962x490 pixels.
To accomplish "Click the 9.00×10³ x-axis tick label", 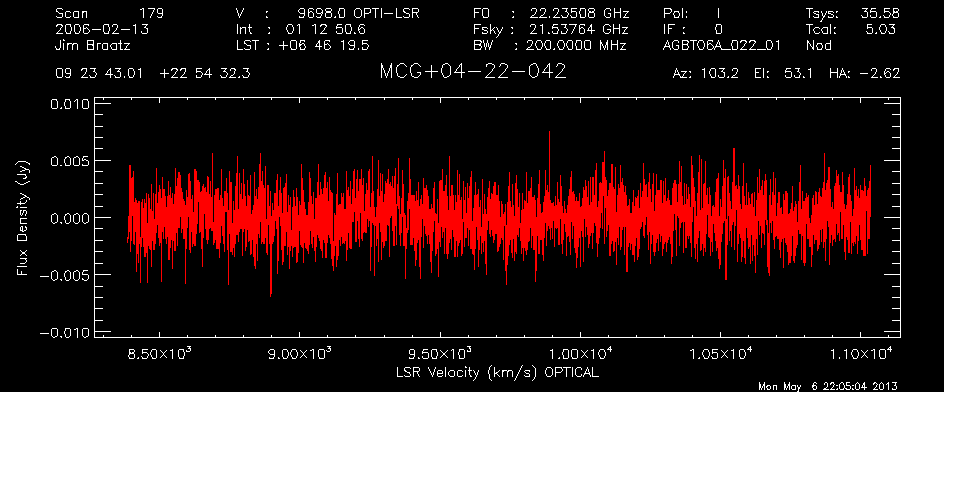I will [299, 354].
